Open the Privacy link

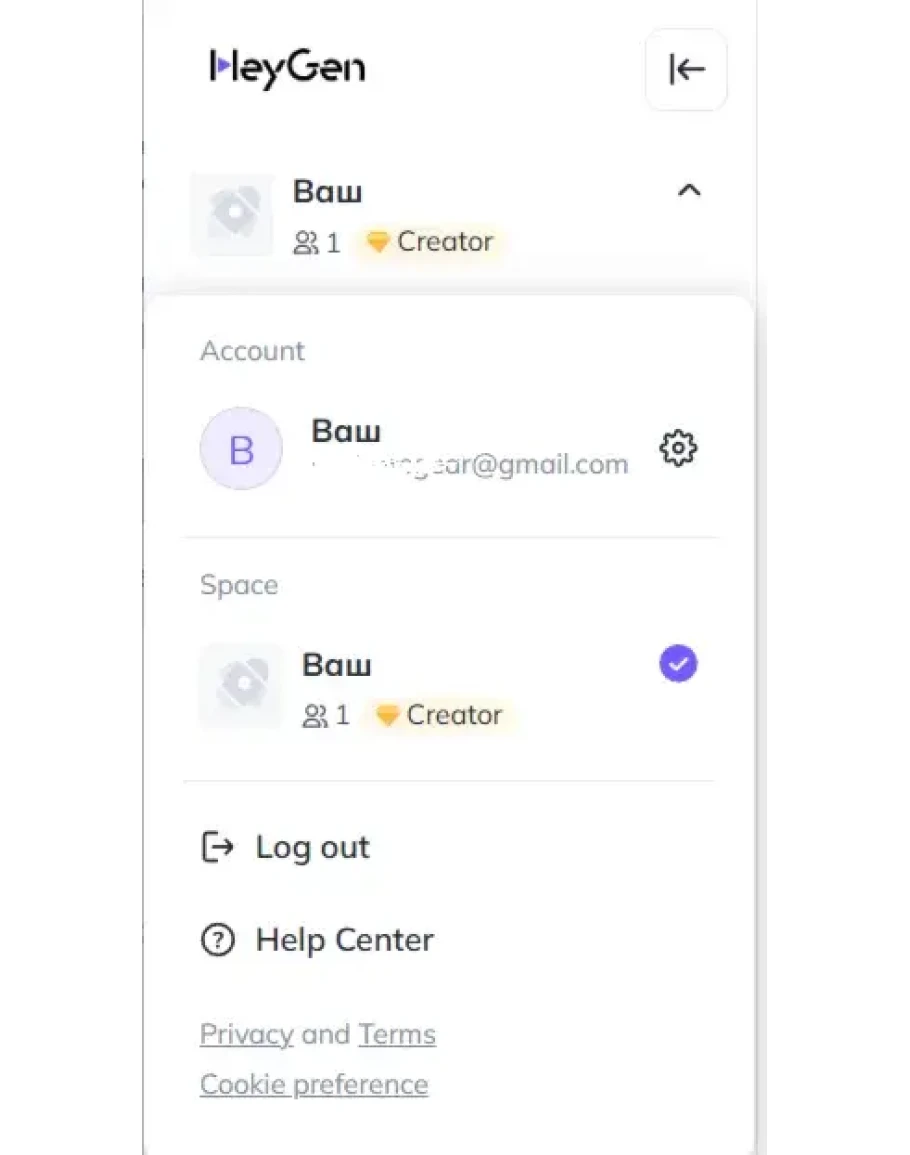246,1034
